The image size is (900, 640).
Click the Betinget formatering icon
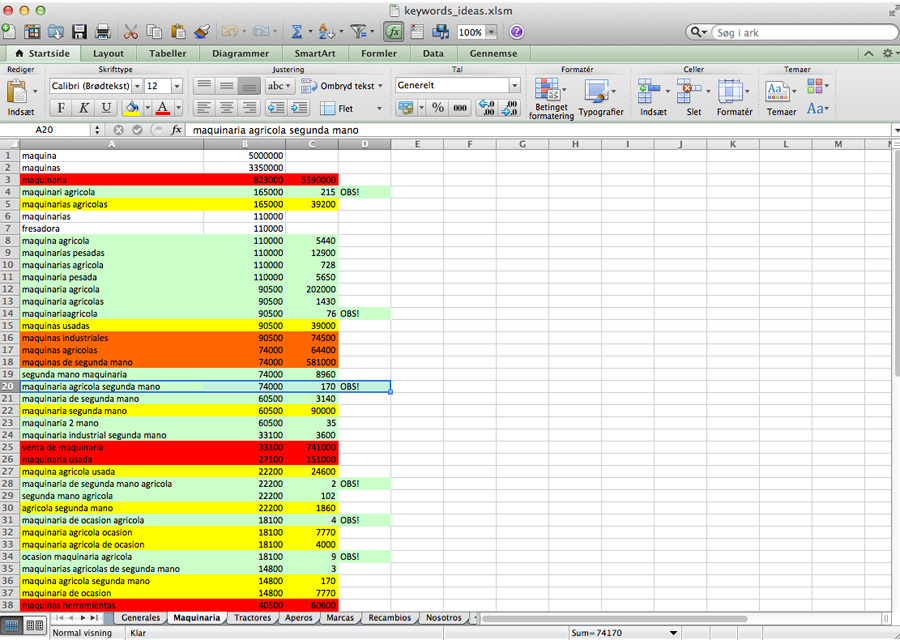(553, 99)
